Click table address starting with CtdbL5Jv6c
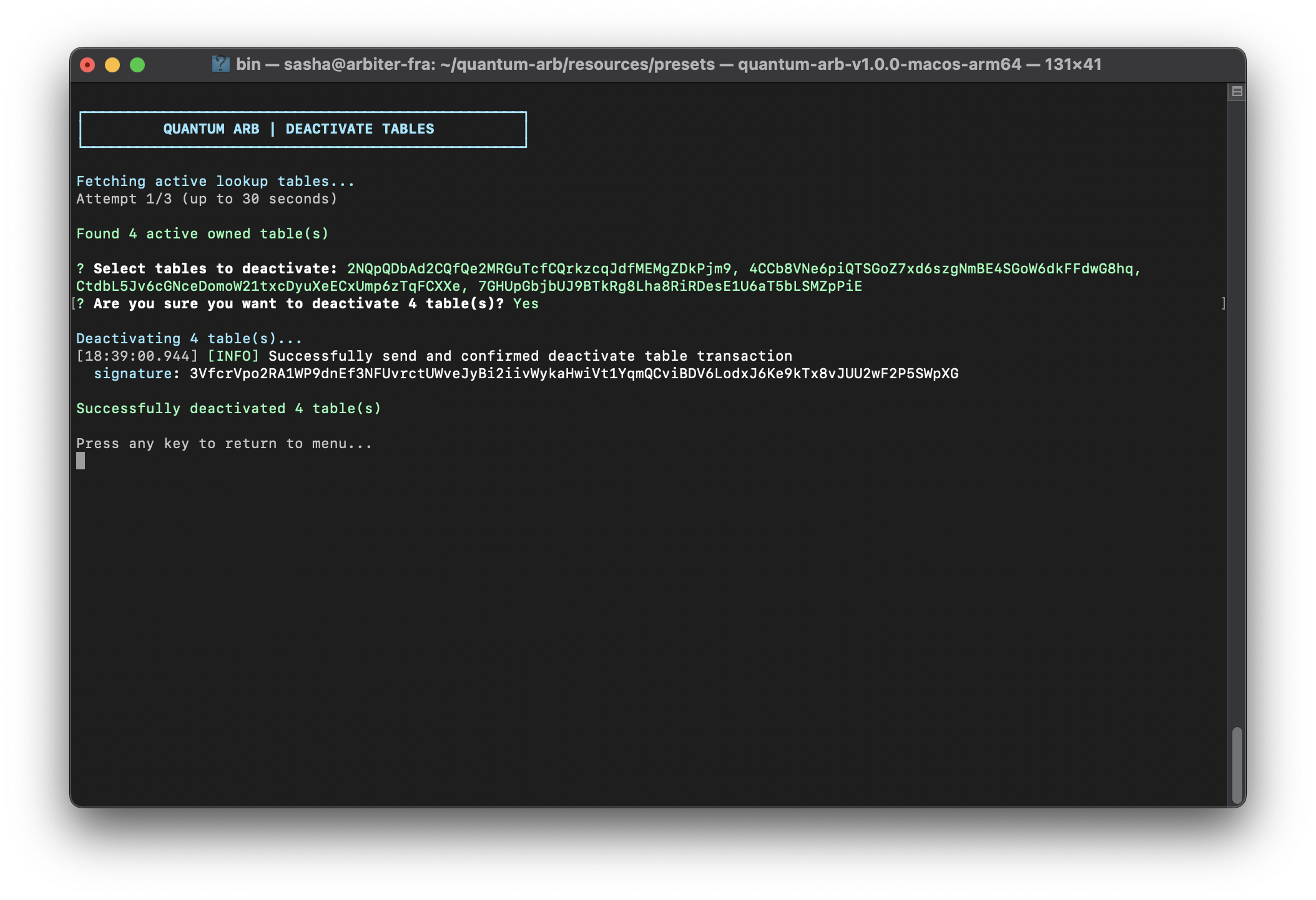Viewport: 1316px width, 900px height. (268, 286)
